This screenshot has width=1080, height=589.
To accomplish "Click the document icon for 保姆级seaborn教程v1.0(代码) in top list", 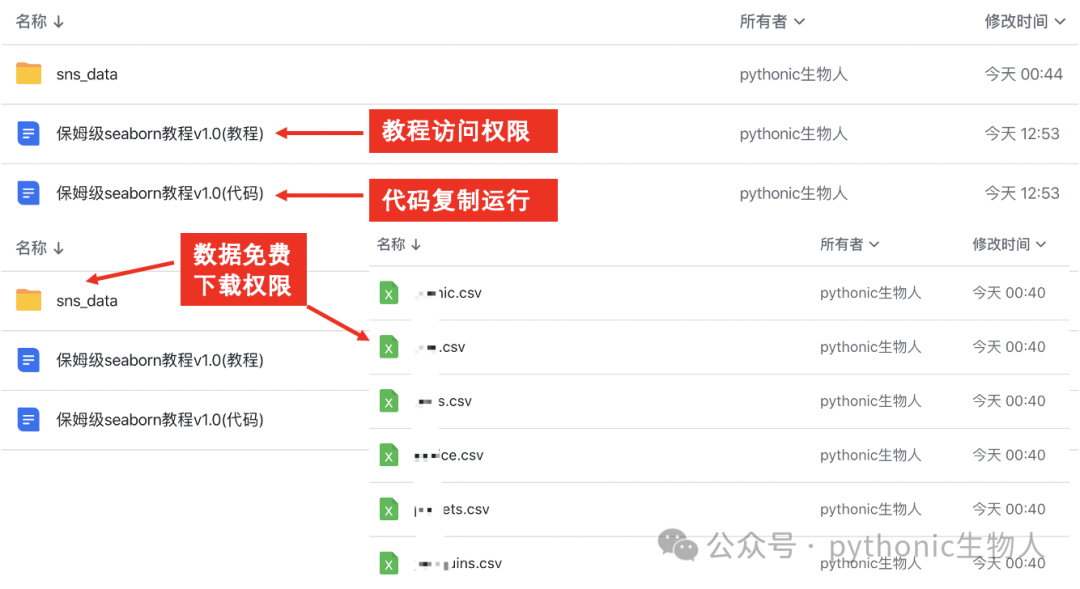I will [x=28, y=193].
